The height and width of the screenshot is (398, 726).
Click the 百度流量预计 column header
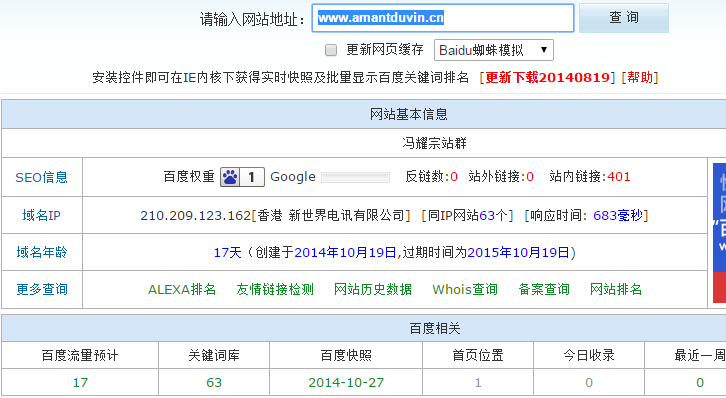coord(80,355)
